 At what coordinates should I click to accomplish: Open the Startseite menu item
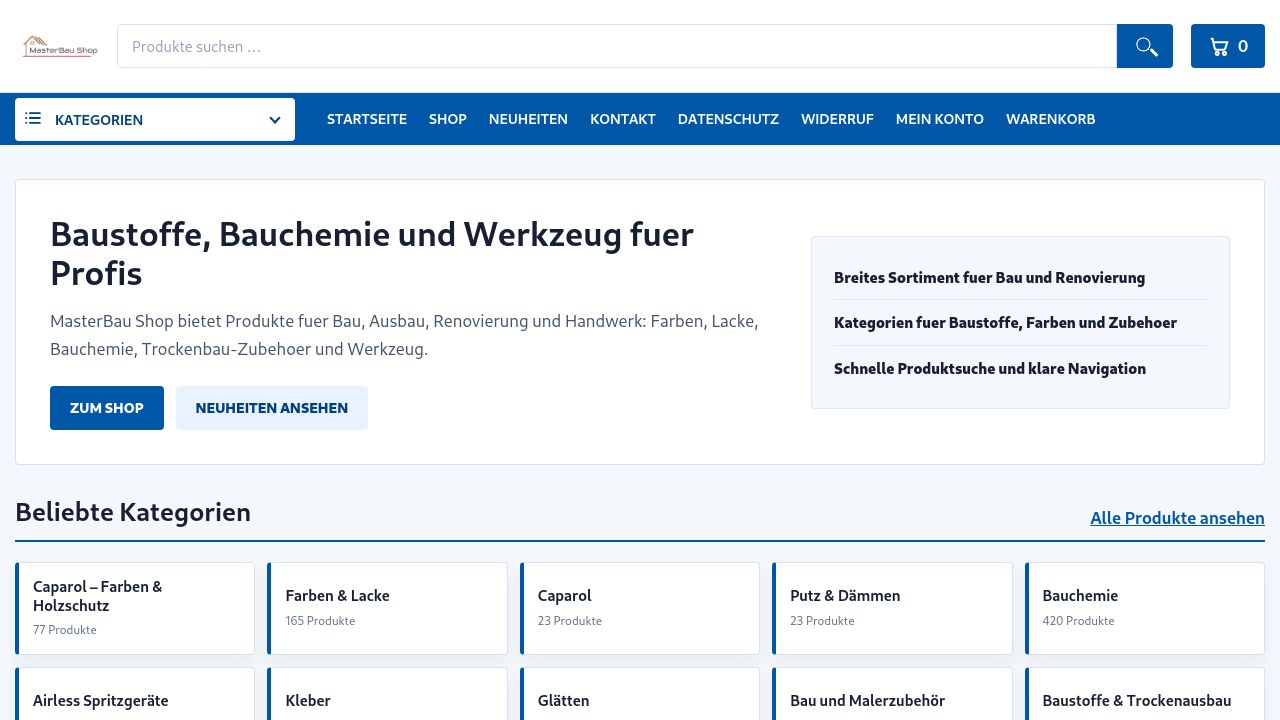(367, 119)
